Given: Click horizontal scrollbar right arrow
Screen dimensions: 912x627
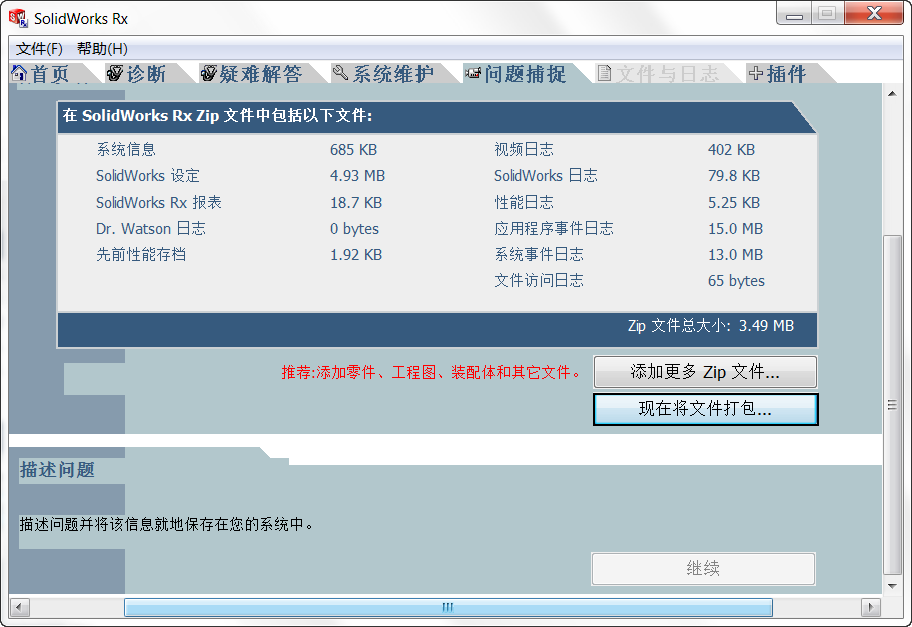Looking at the screenshot, I should [871, 608].
